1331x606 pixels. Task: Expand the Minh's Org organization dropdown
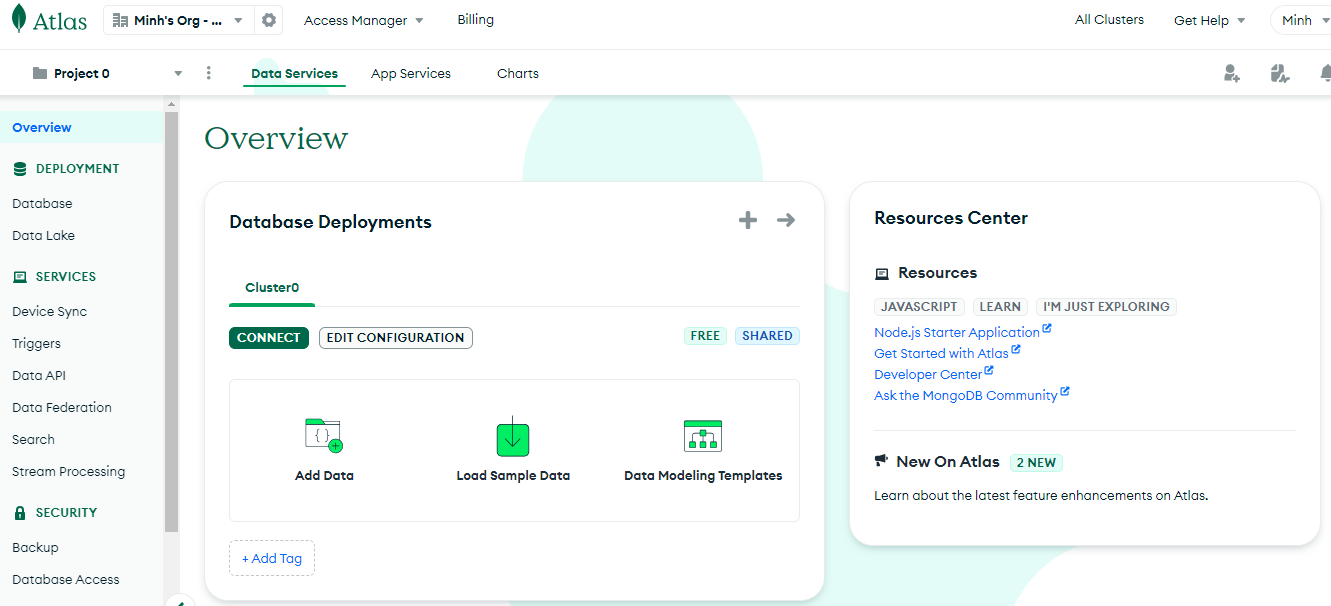238,21
